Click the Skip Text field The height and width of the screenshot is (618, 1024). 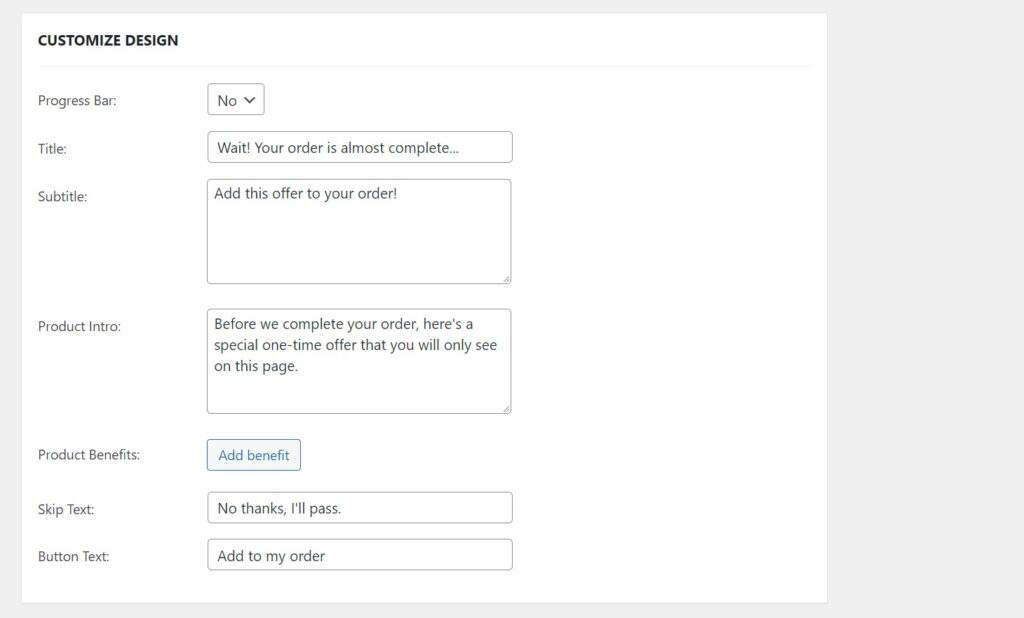360,507
